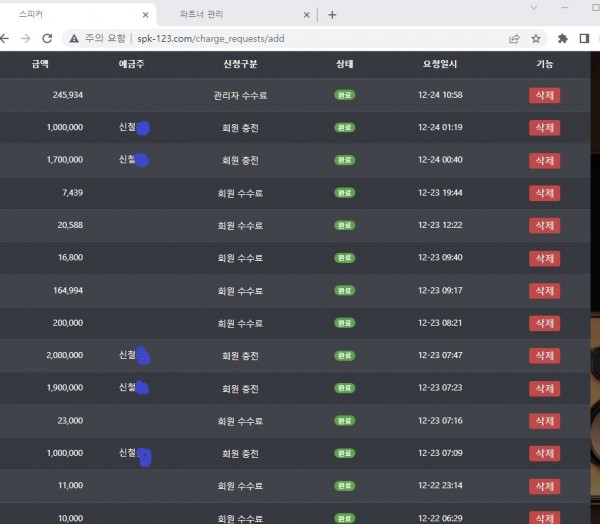This screenshot has height=524, width=600.
Task: Open a new tab with plus button
Action: (x=332, y=15)
